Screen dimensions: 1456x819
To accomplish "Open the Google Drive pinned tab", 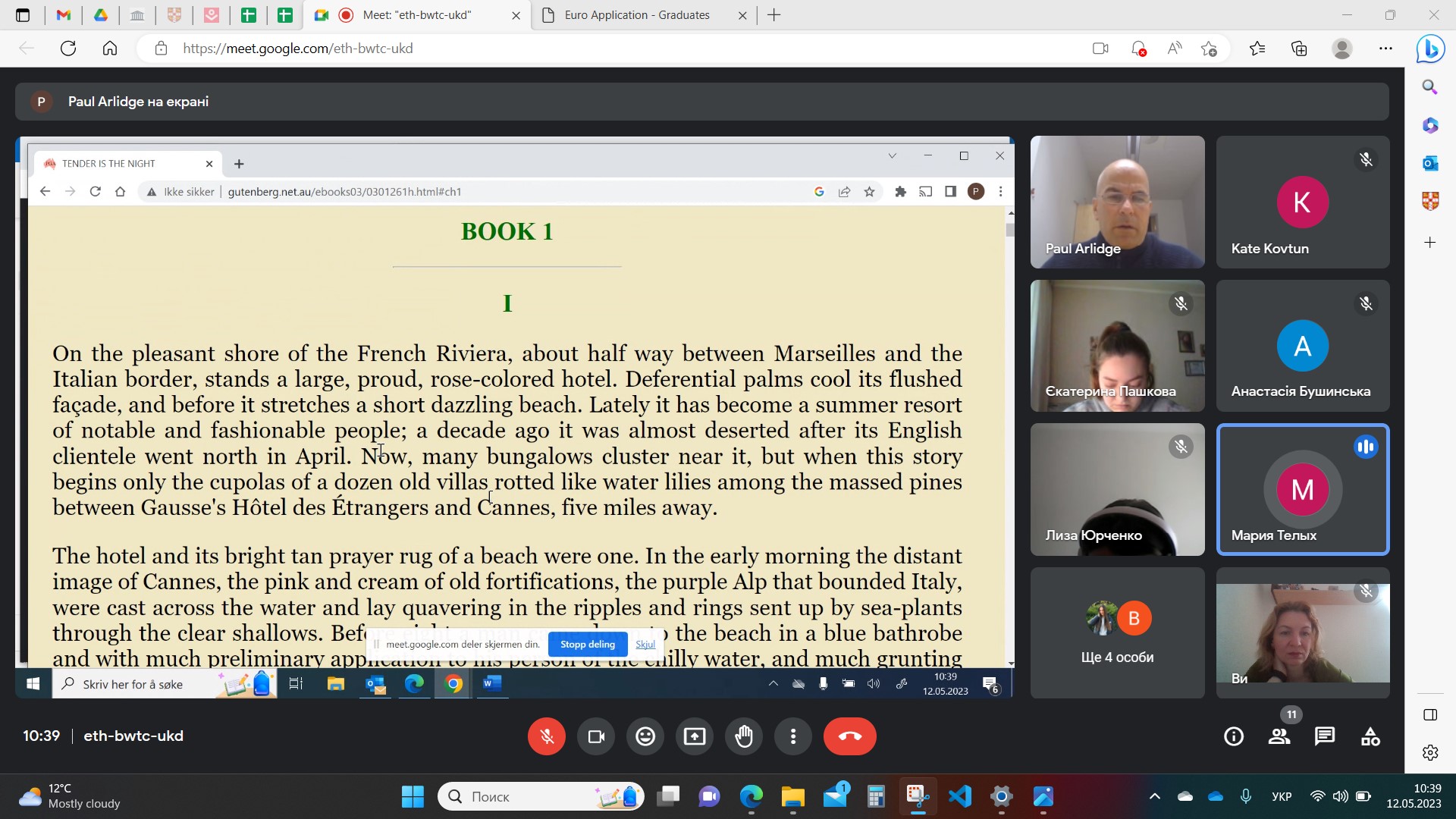I will coord(100,15).
